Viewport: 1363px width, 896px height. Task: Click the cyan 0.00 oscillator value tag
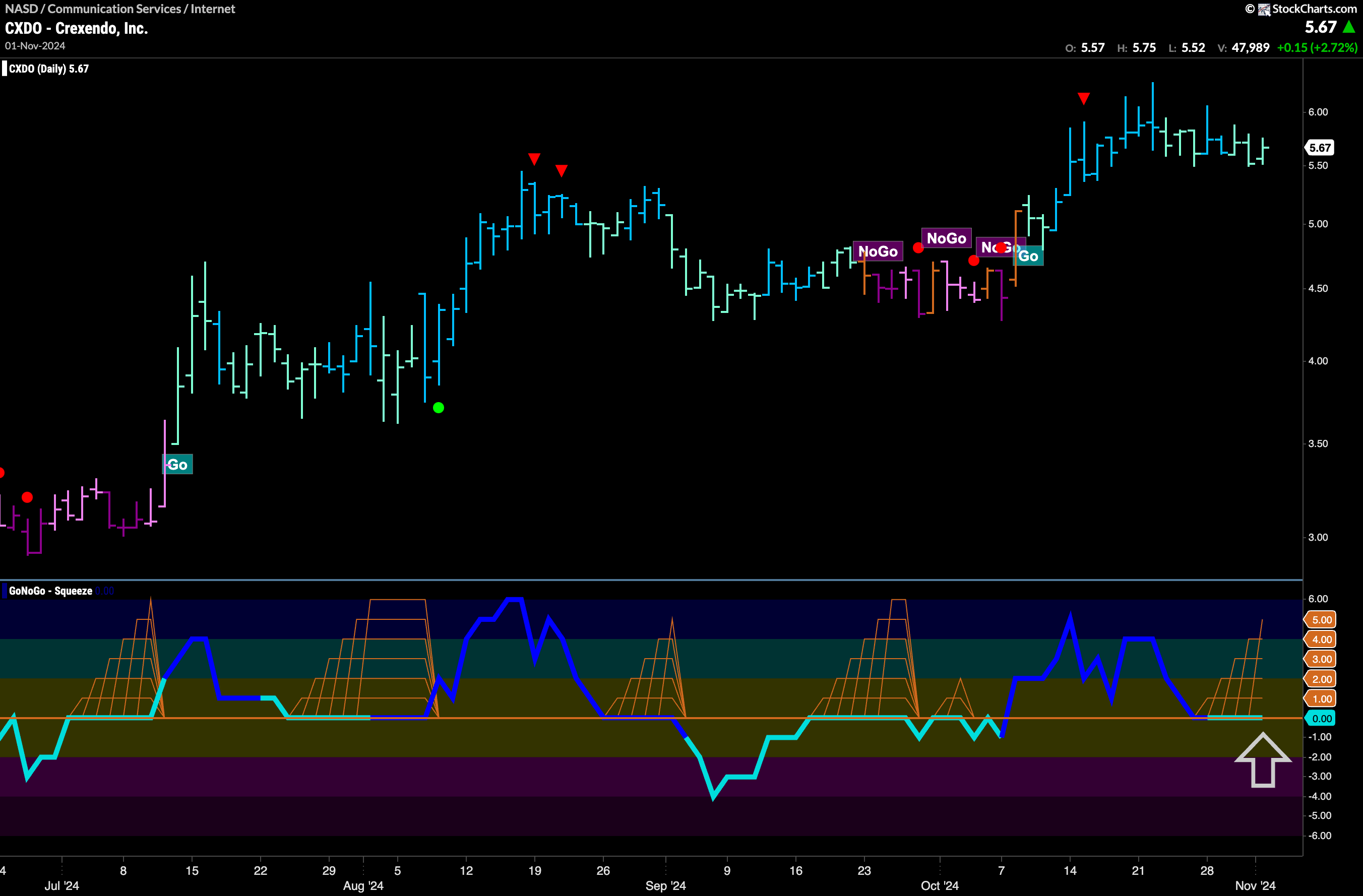coord(1320,719)
